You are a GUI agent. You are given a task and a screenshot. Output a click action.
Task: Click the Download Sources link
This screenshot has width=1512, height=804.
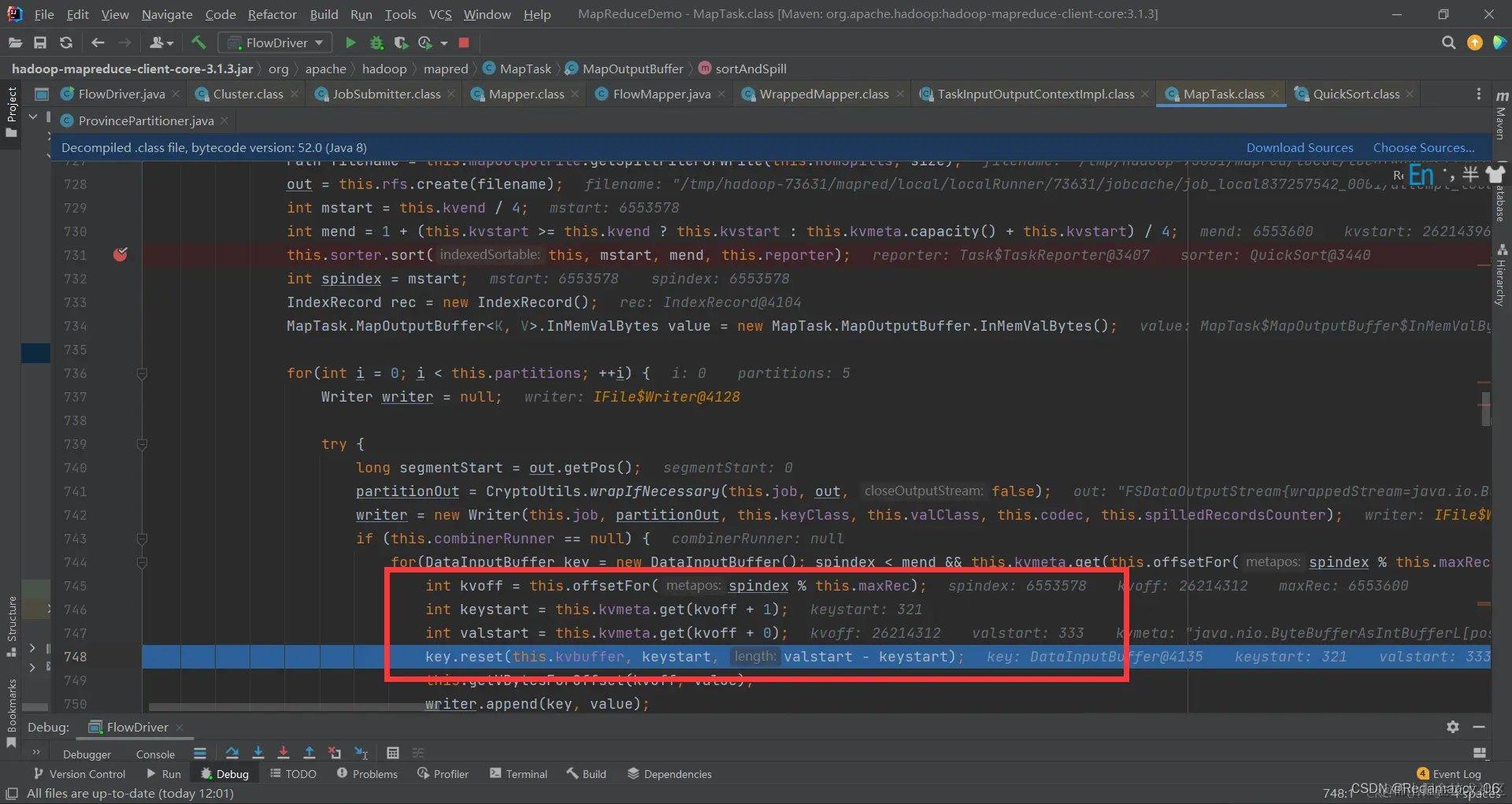[x=1299, y=147]
